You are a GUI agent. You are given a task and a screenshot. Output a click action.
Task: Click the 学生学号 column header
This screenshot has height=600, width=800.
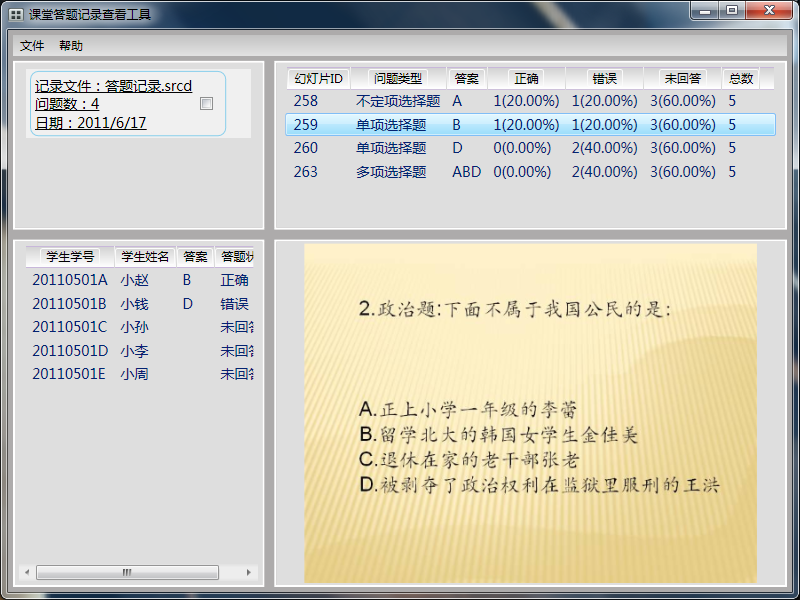69,256
